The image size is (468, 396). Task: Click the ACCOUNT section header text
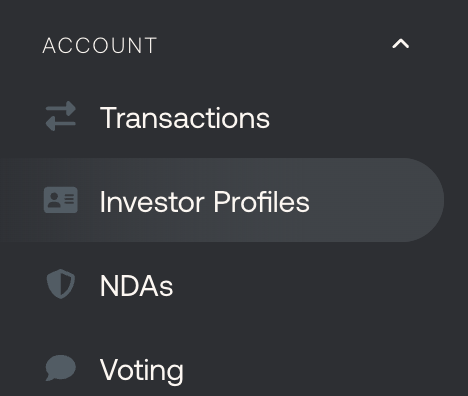click(100, 45)
